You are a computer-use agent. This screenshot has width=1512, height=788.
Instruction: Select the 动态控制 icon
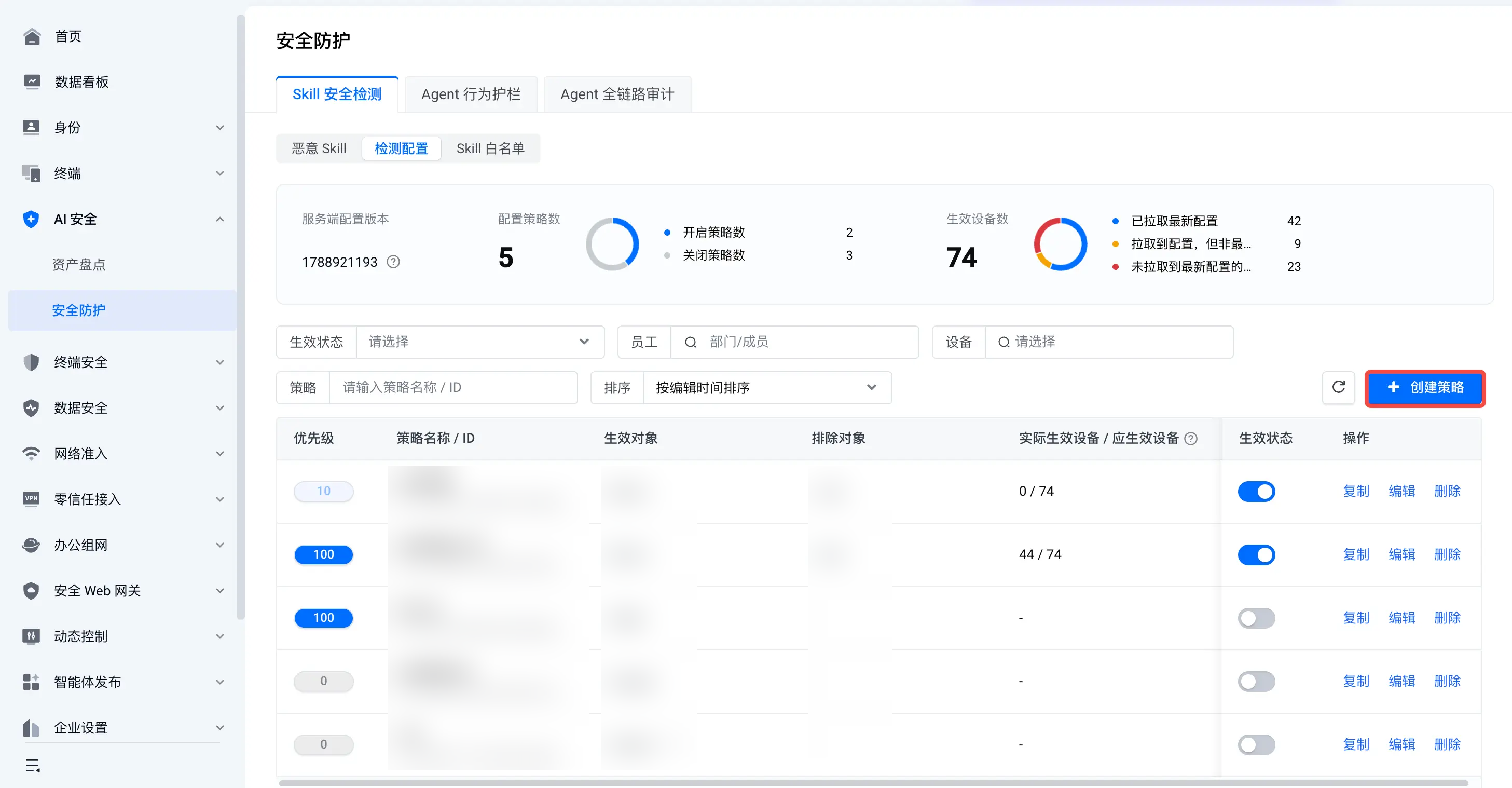tap(32, 636)
